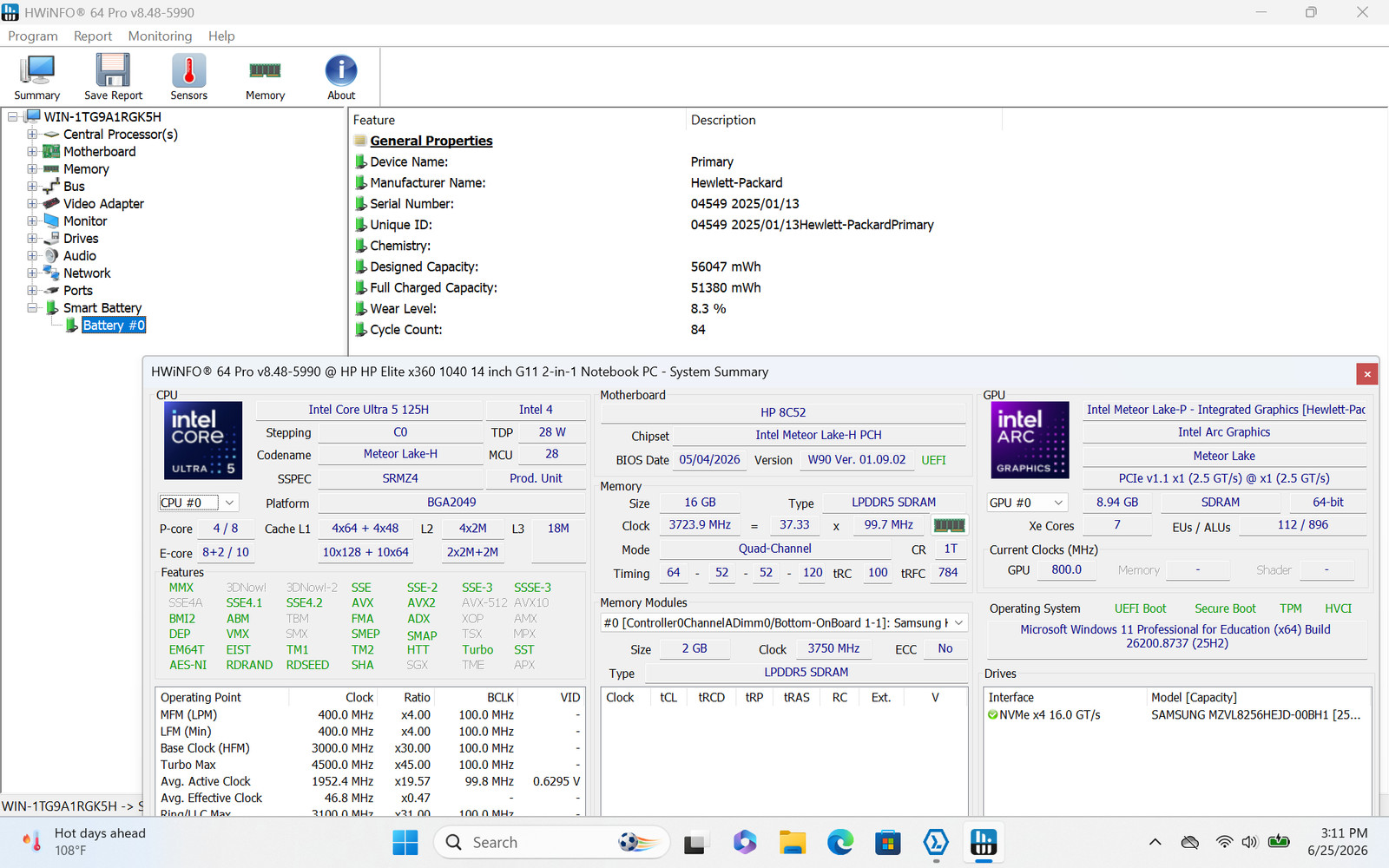Click the Cycle Count battery icon

click(x=360, y=330)
